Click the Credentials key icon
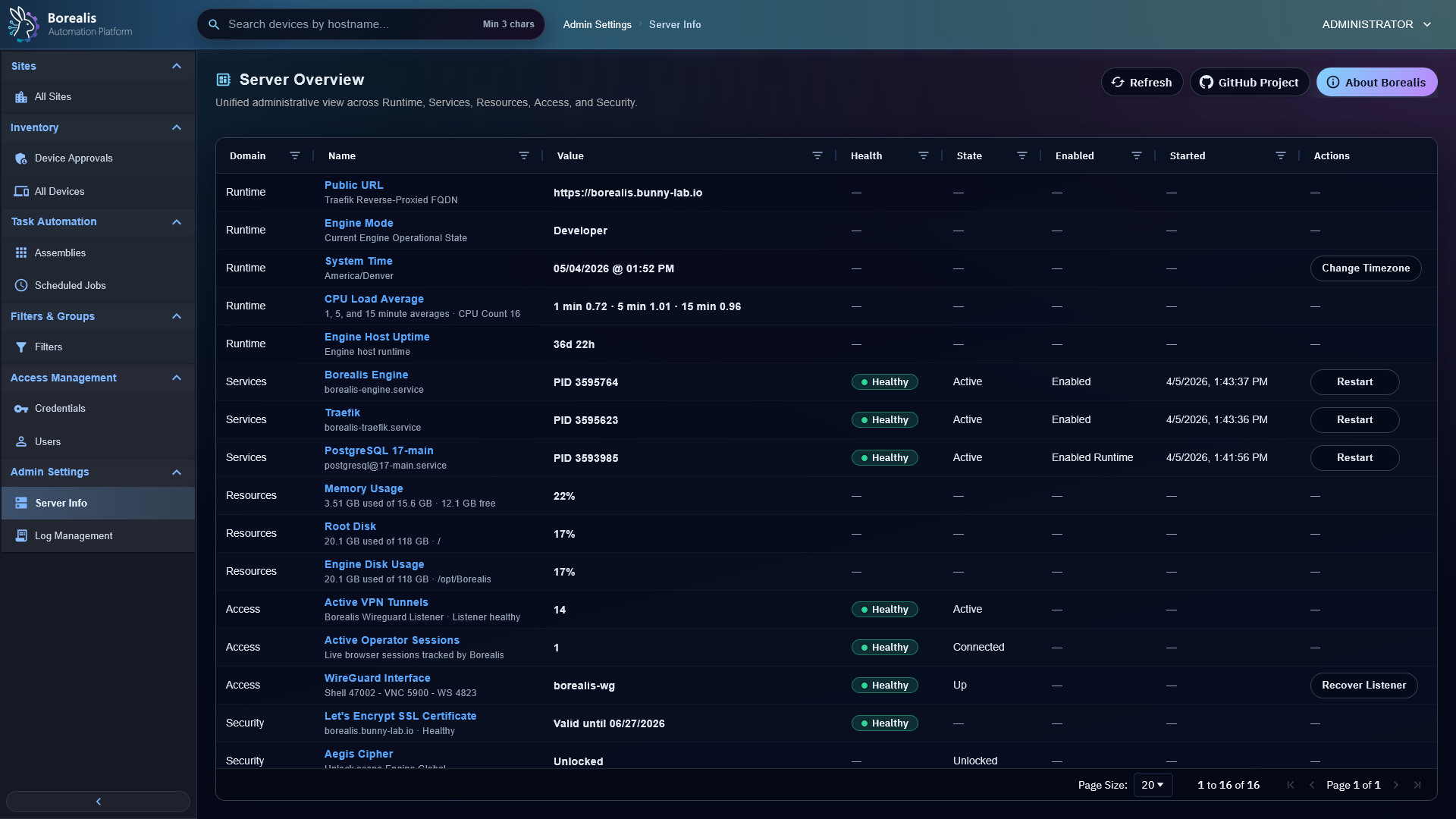This screenshot has height=819, width=1456. [21, 409]
